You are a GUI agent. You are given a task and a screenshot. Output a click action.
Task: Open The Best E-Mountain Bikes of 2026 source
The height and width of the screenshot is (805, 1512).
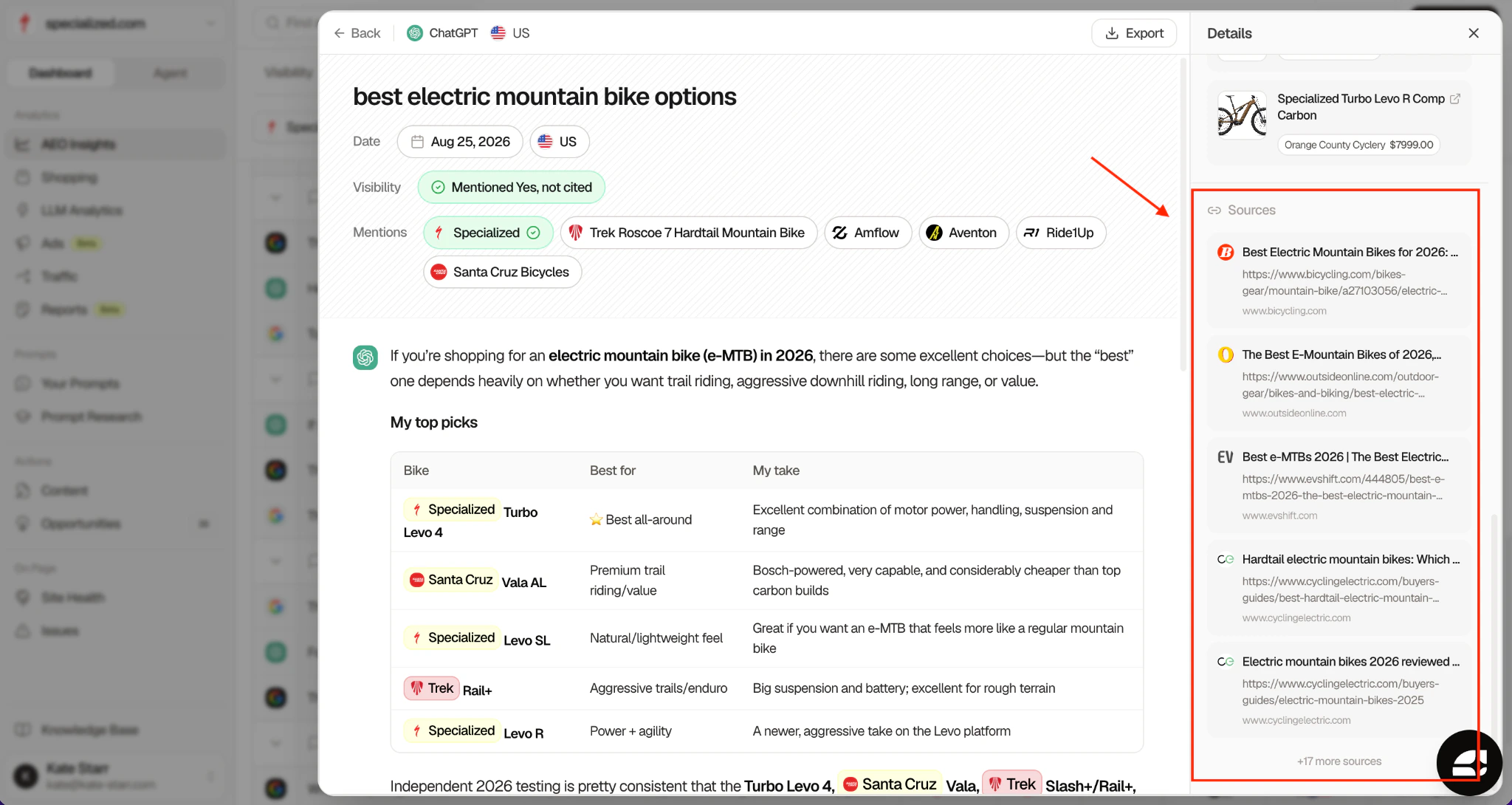coord(1339,383)
